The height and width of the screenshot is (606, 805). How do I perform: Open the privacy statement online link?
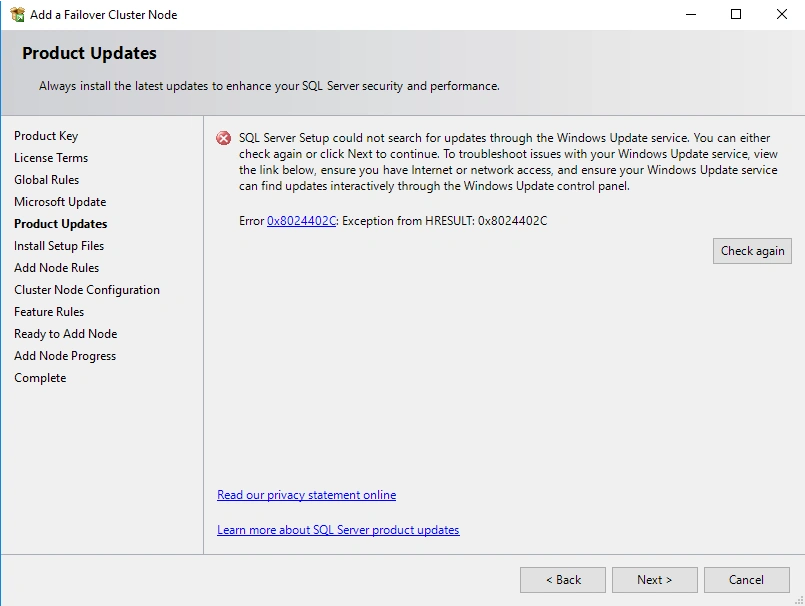[x=306, y=495]
